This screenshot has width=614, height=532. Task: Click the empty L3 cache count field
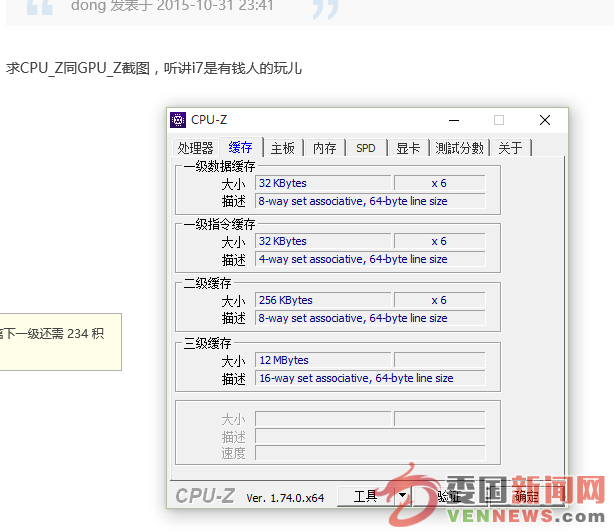pos(439,360)
